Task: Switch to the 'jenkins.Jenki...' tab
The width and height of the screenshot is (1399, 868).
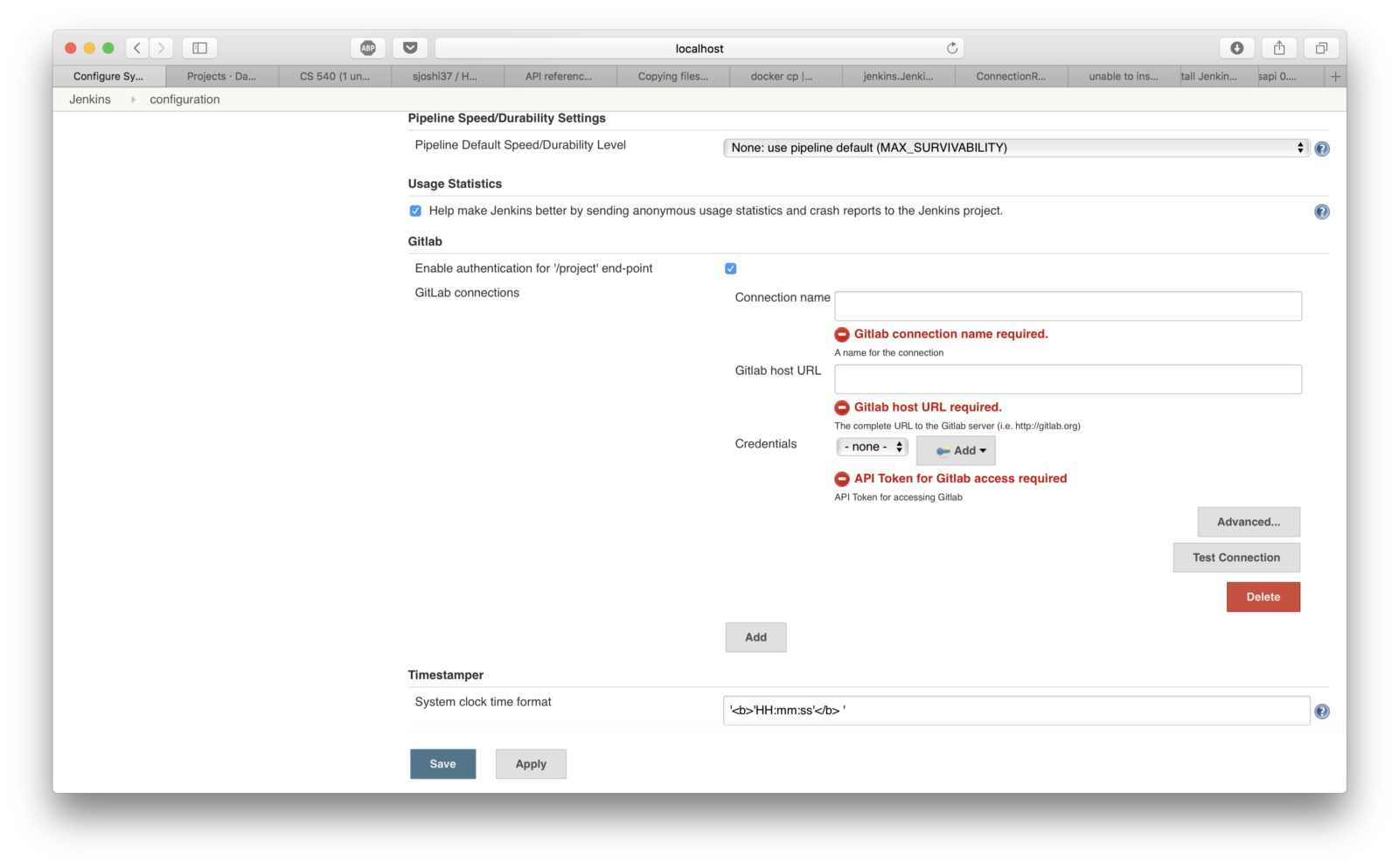Action: [x=898, y=77]
